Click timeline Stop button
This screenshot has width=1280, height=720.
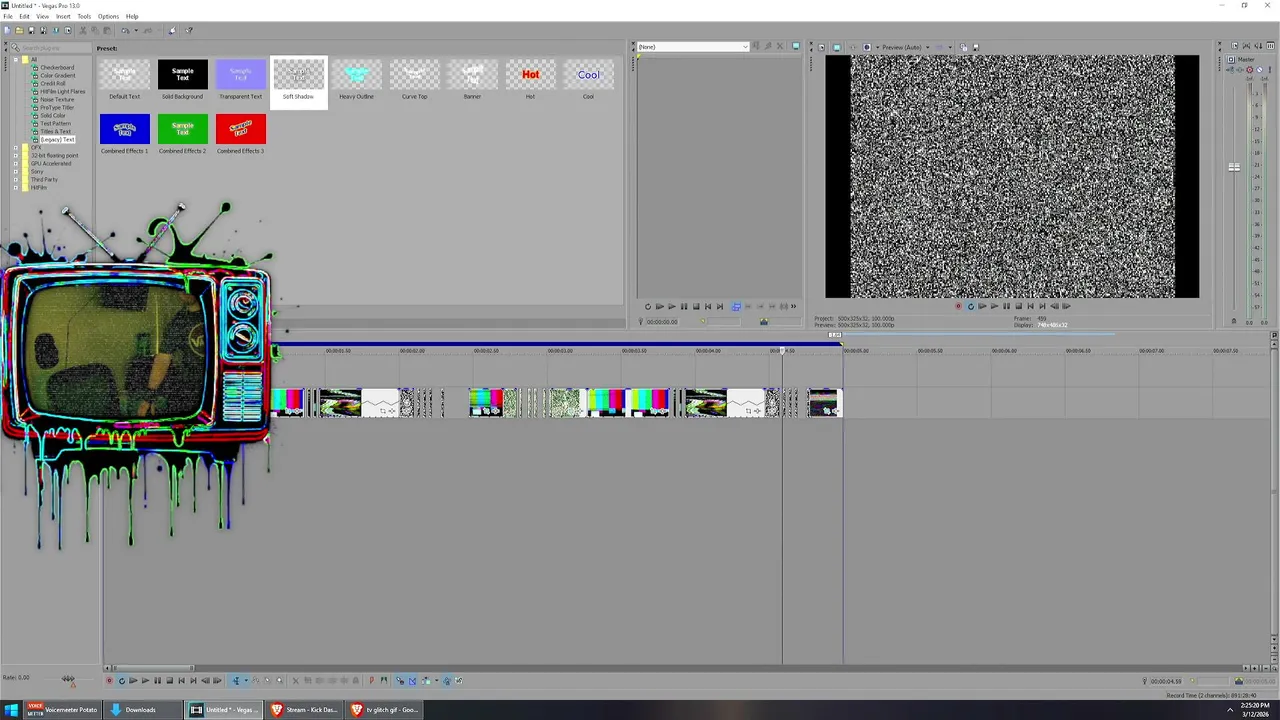(x=169, y=681)
